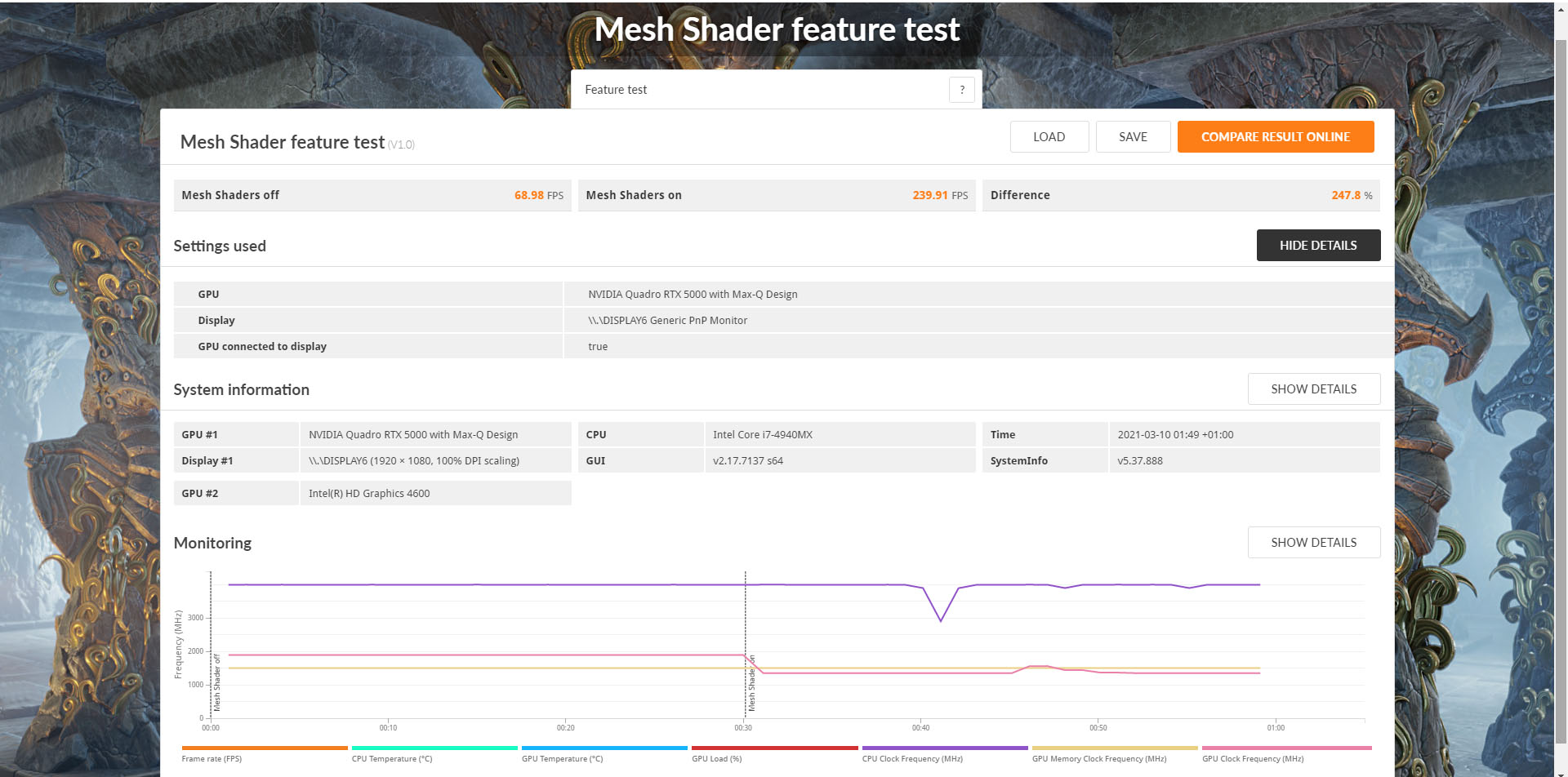Viewport: 1568px width, 777px height.
Task: Toggle GPU Clock Frequency legend entry
Action: (x=1286, y=753)
